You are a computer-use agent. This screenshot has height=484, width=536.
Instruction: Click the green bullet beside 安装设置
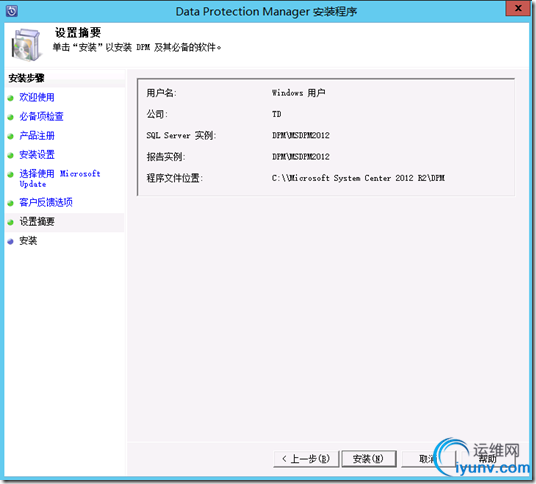(11, 156)
